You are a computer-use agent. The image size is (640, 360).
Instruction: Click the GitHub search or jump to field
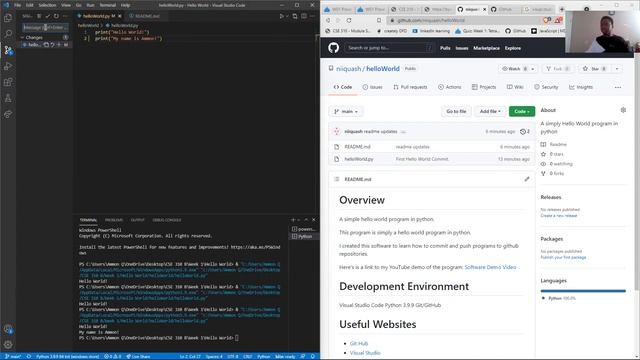389,48
